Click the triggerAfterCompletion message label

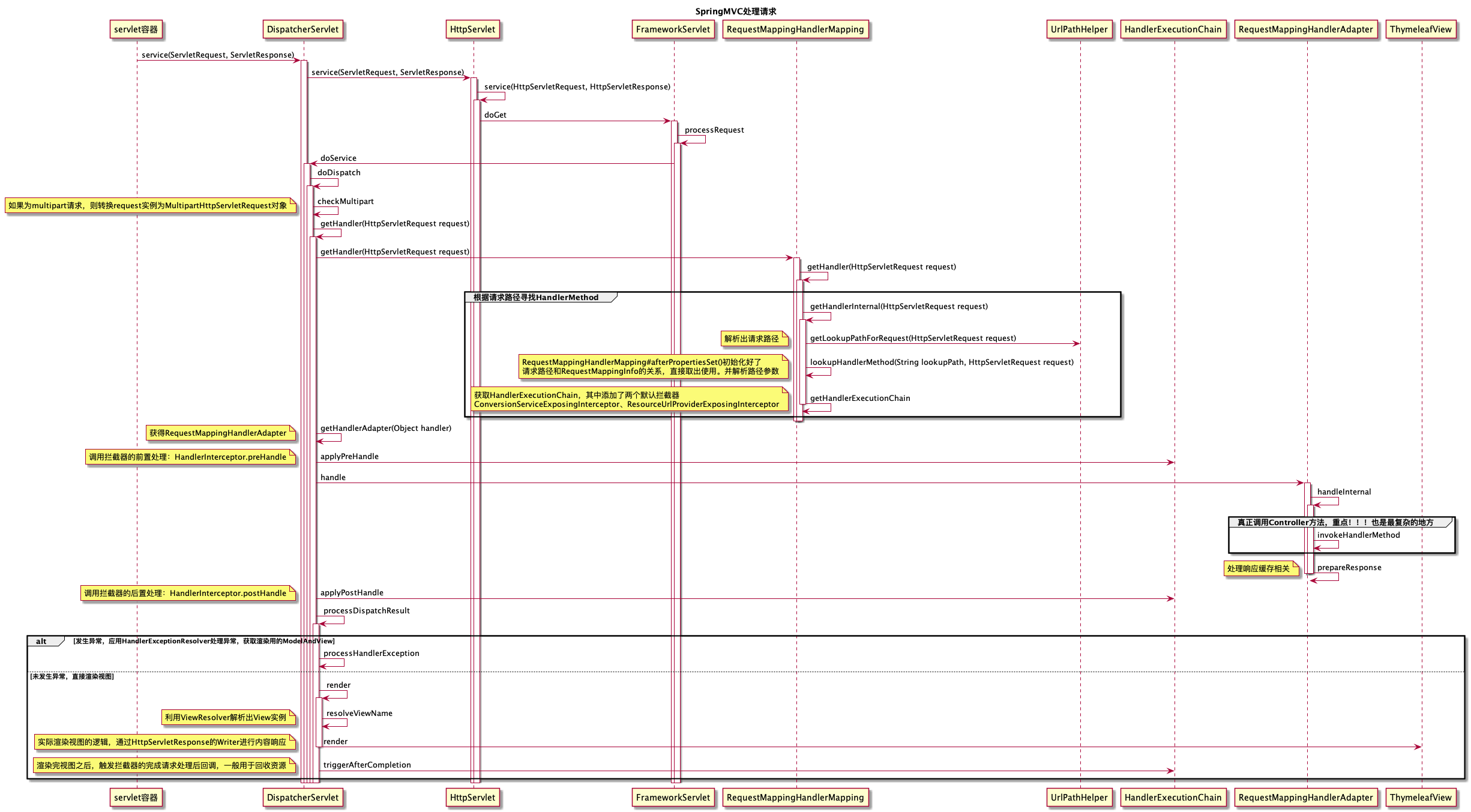(x=367, y=765)
